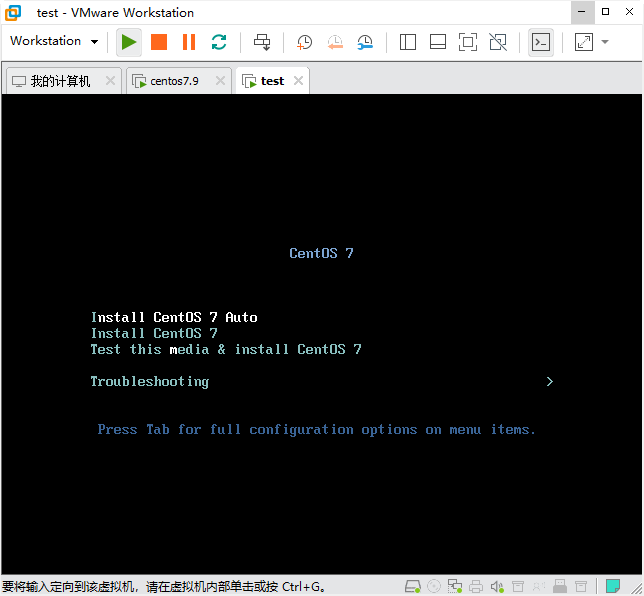Select the plain Install CentOS 7 entry

pyautogui.click(x=154, y=333)
